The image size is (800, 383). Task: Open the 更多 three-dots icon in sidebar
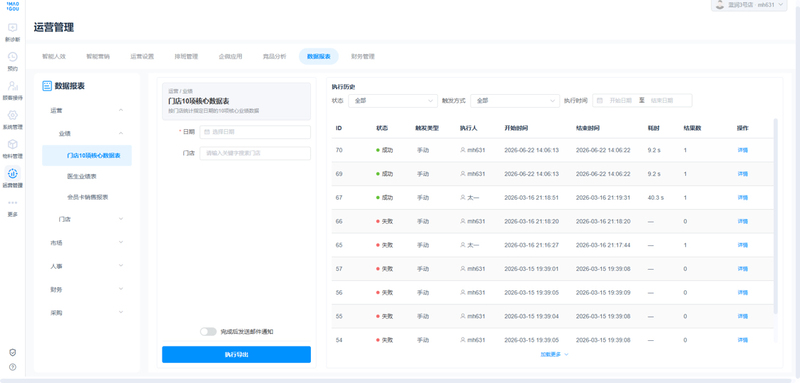[13, 203]
